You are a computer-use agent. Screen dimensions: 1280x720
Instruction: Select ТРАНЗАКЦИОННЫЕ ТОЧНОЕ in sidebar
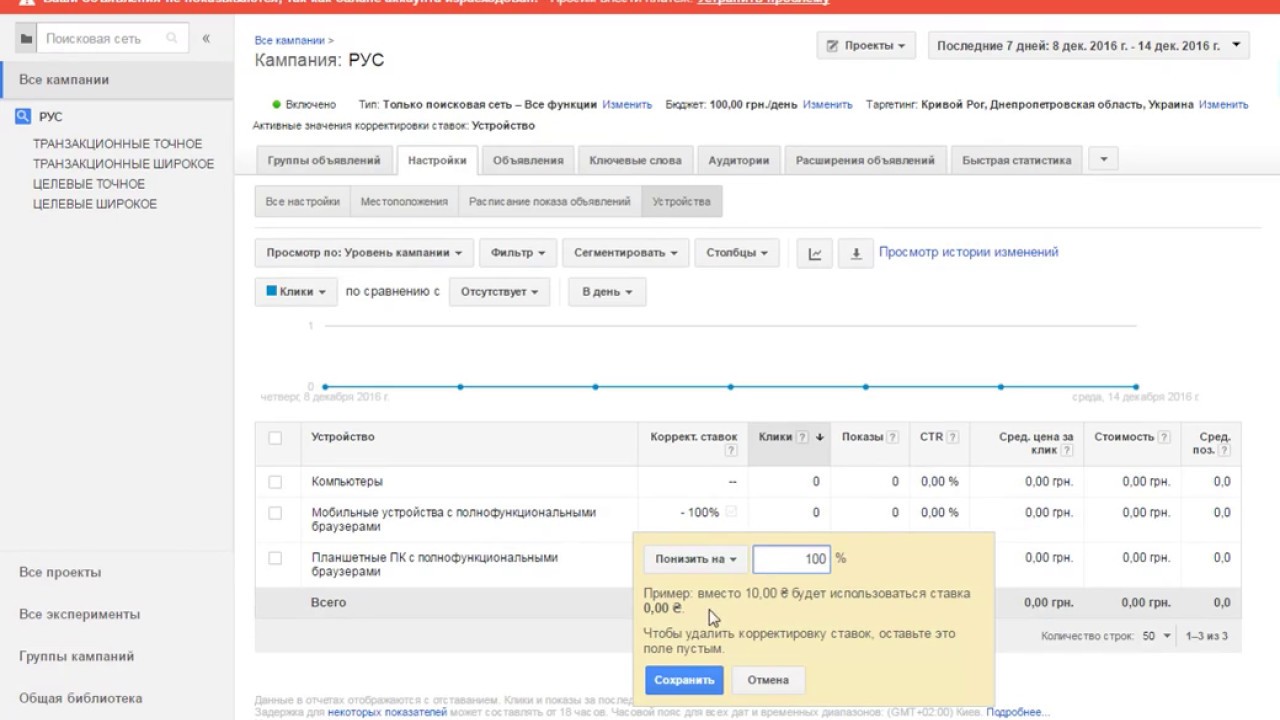click(x=117, y=144)
